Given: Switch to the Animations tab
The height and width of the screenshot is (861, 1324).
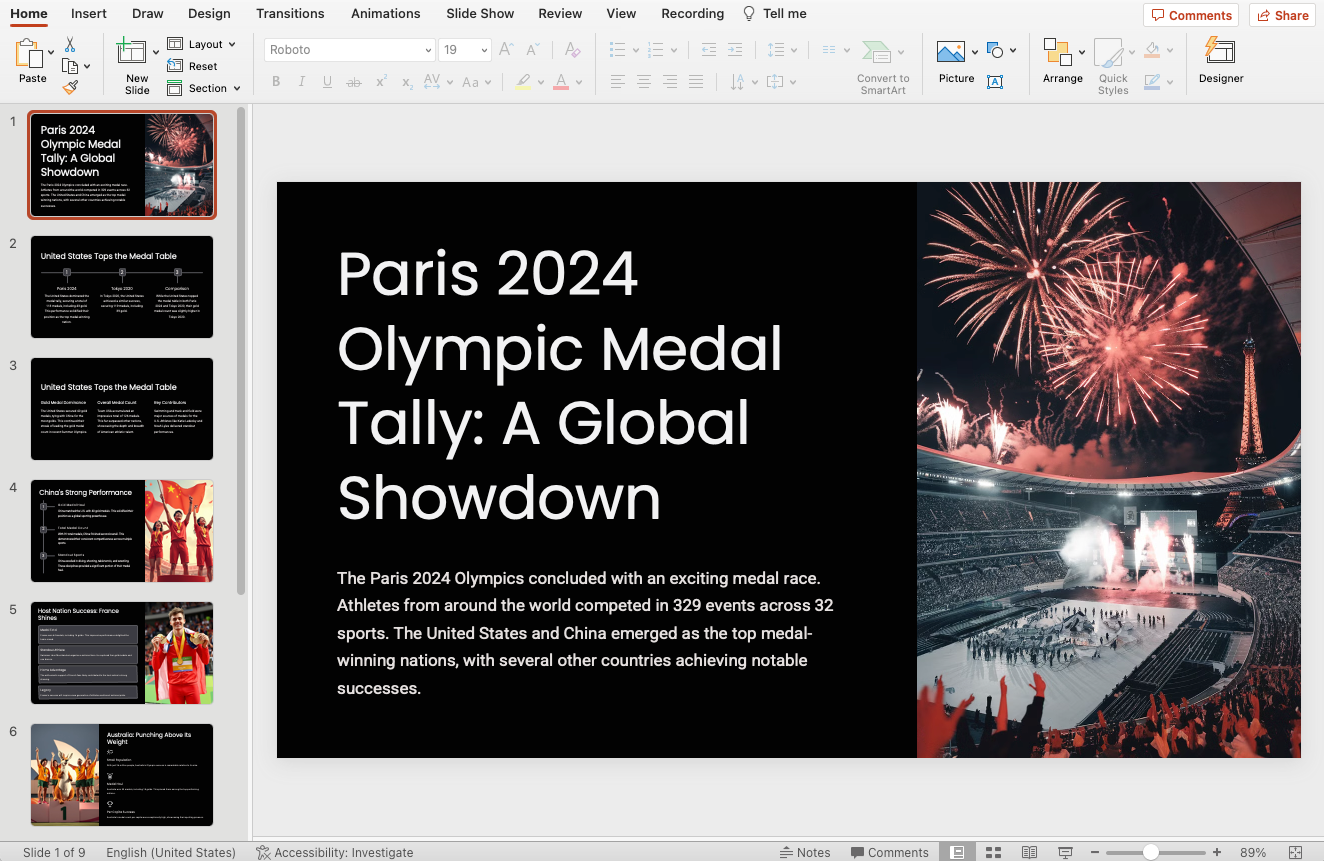Looking at the screenshot, I should point(385,13).
